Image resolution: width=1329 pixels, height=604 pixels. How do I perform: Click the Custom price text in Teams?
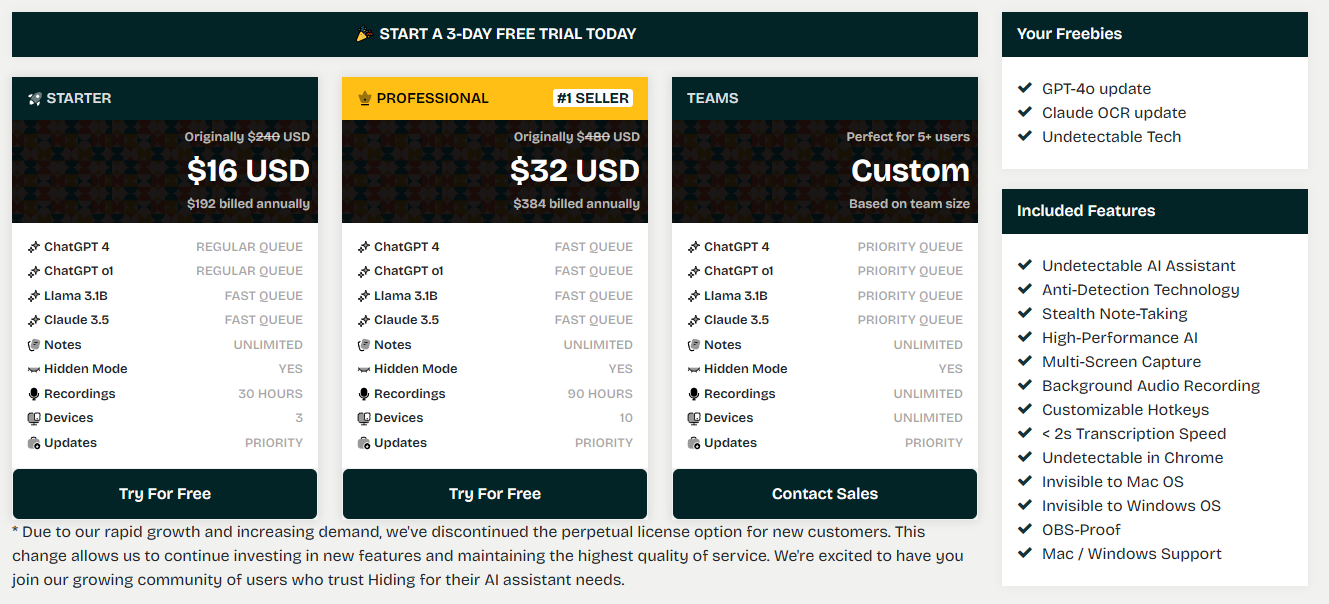coord(910,171)
